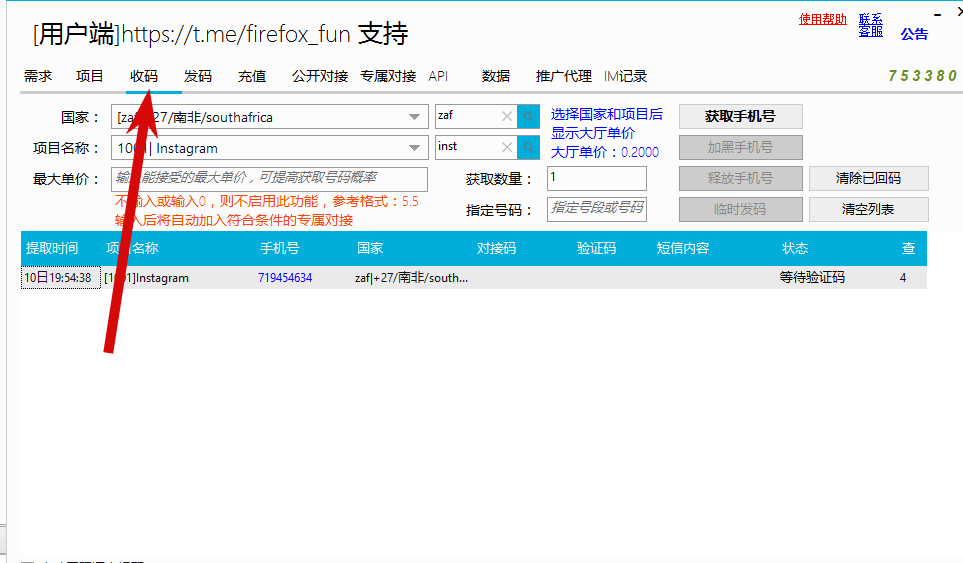Focus the 指定号码 input field
This screenshot has height=563, width=963.
pos(596,209)
